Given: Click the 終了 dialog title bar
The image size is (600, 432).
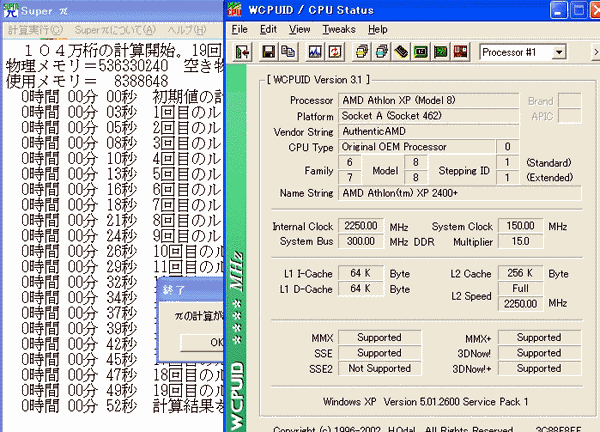Looking at the screenshot, I should (x=191, y=290).
